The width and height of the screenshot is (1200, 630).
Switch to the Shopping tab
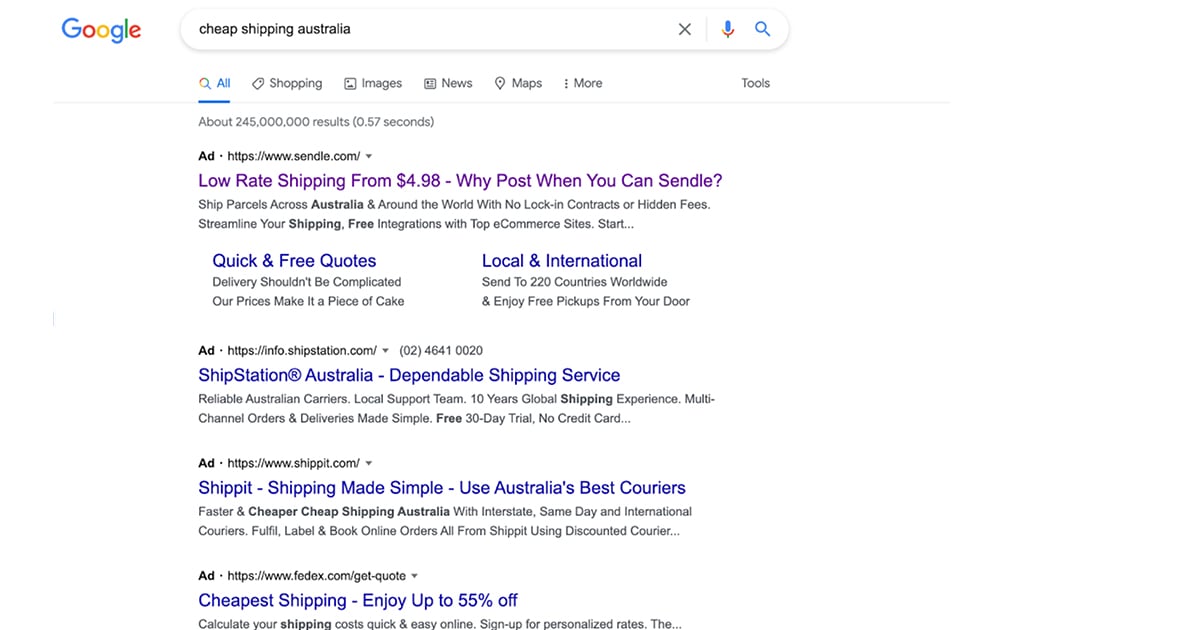(287, 84)
